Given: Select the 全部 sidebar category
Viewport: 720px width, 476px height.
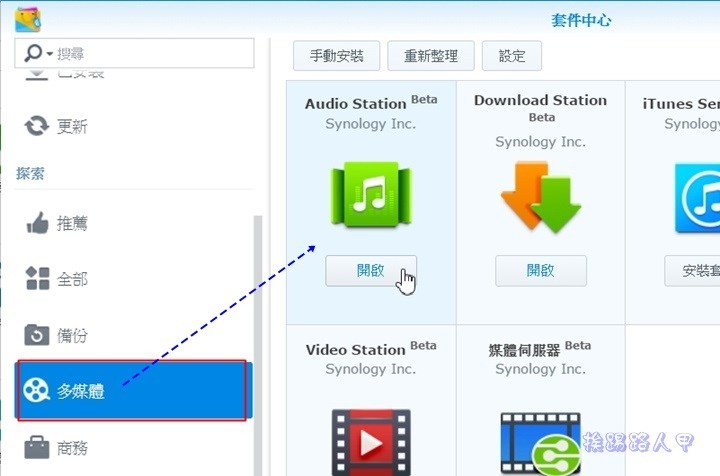Looking at the screenshot, I should [134, 279].
